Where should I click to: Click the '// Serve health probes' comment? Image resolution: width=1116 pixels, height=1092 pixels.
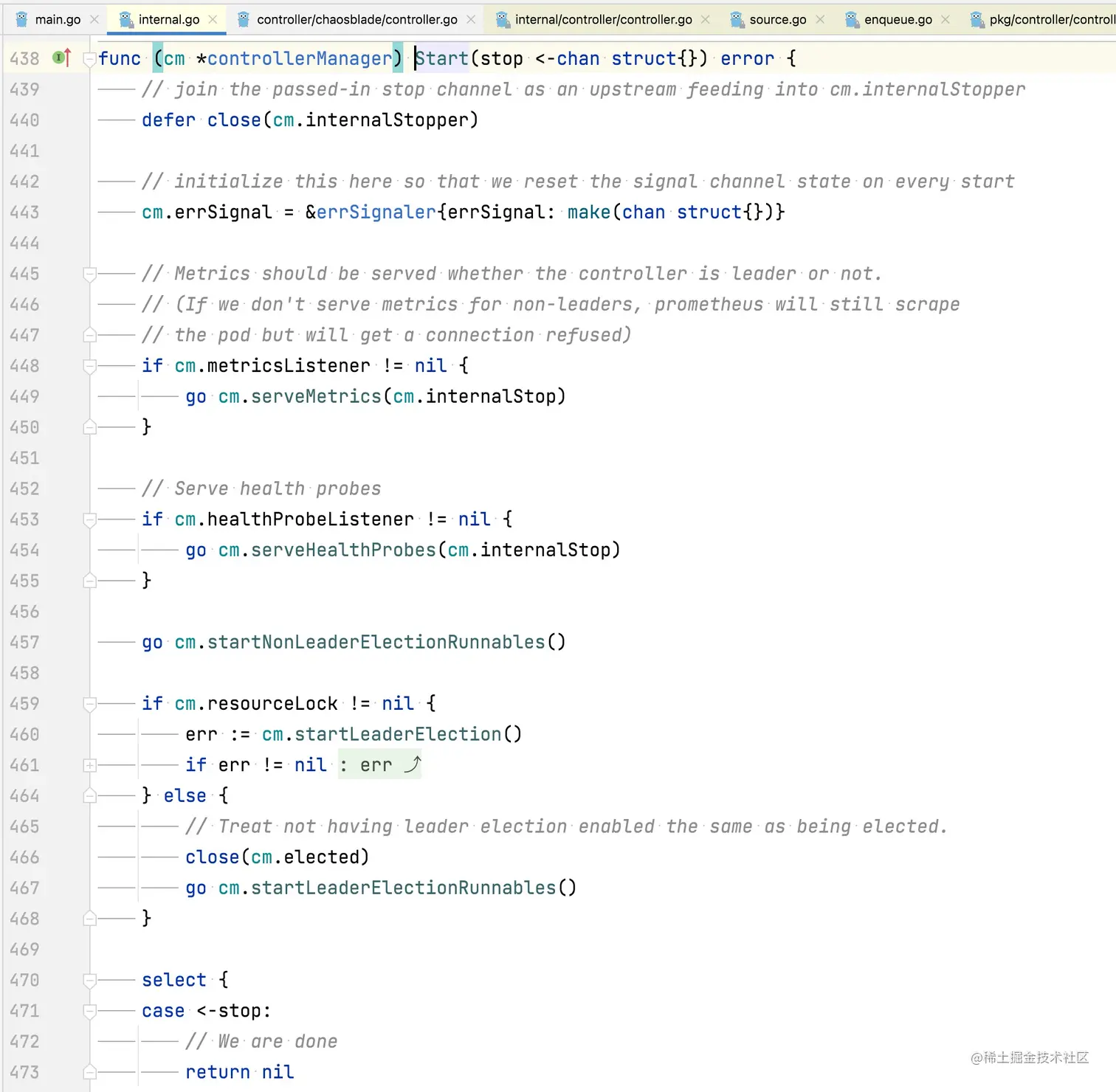click(261, 488)
